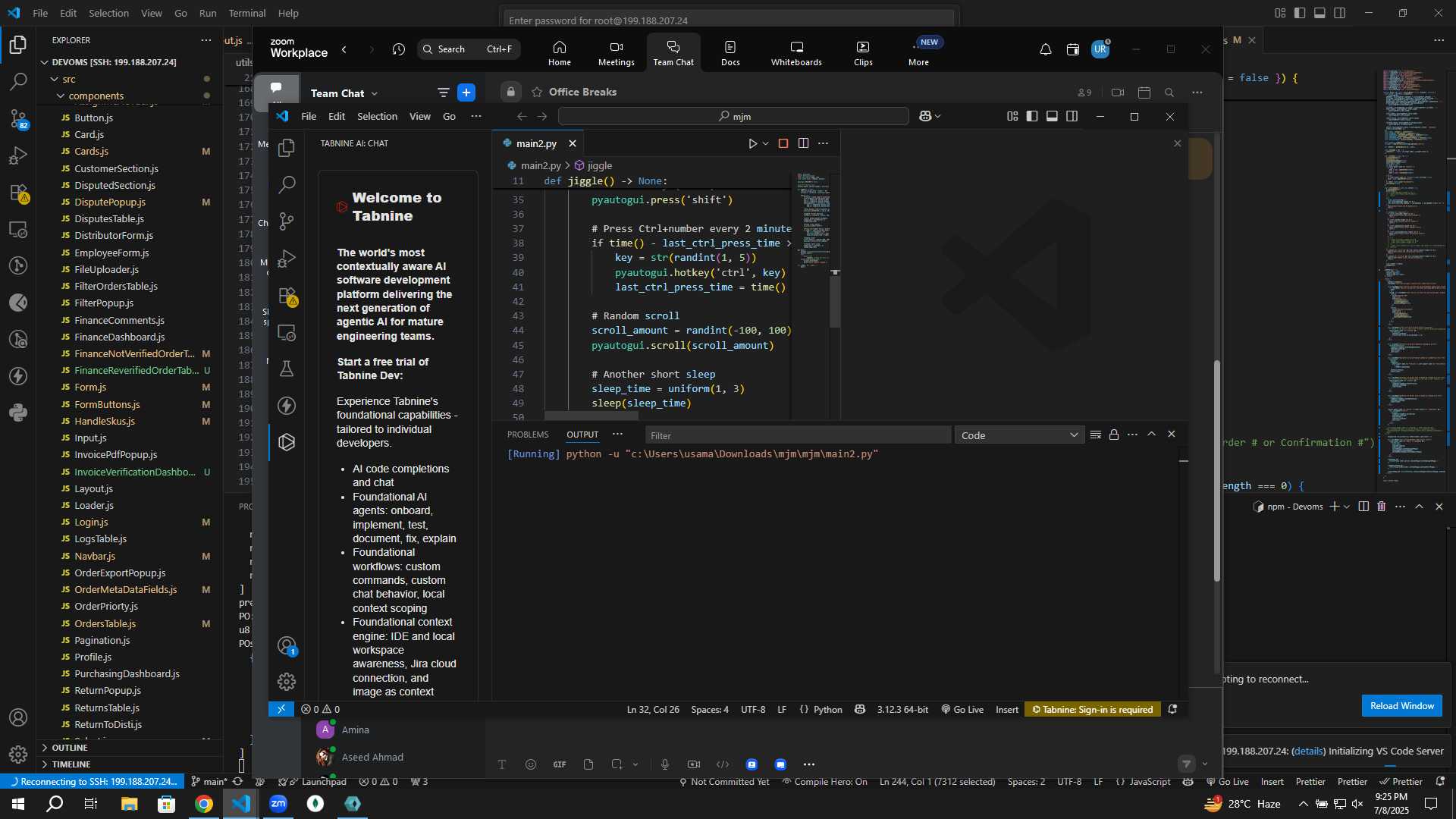
Task: Open Zoom Home tab
Action: pos(560,53)
